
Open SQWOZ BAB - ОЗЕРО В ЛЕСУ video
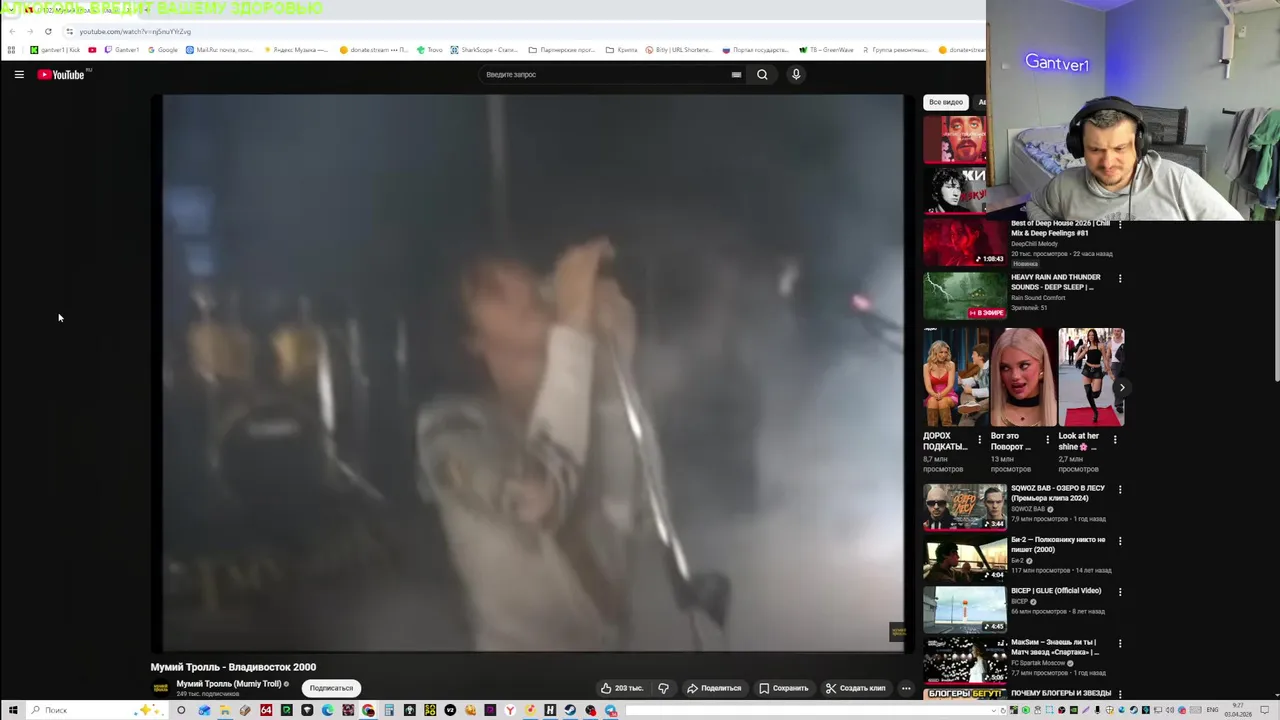964,507
